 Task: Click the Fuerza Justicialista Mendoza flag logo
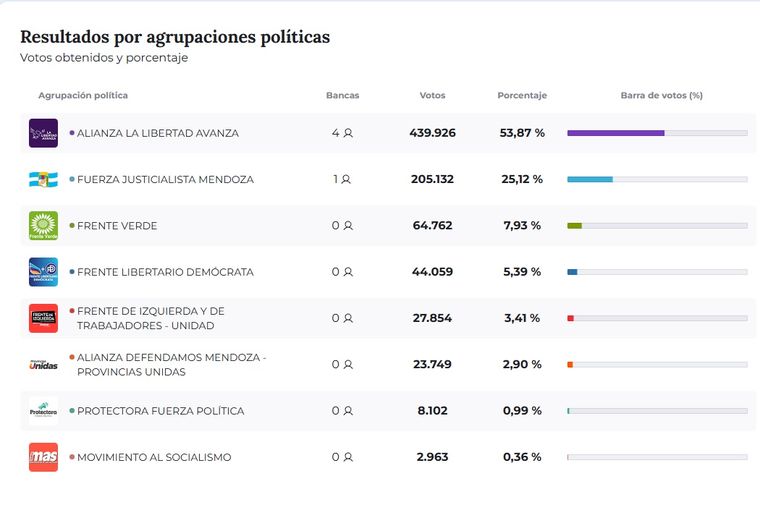click(x=43, y=179)
